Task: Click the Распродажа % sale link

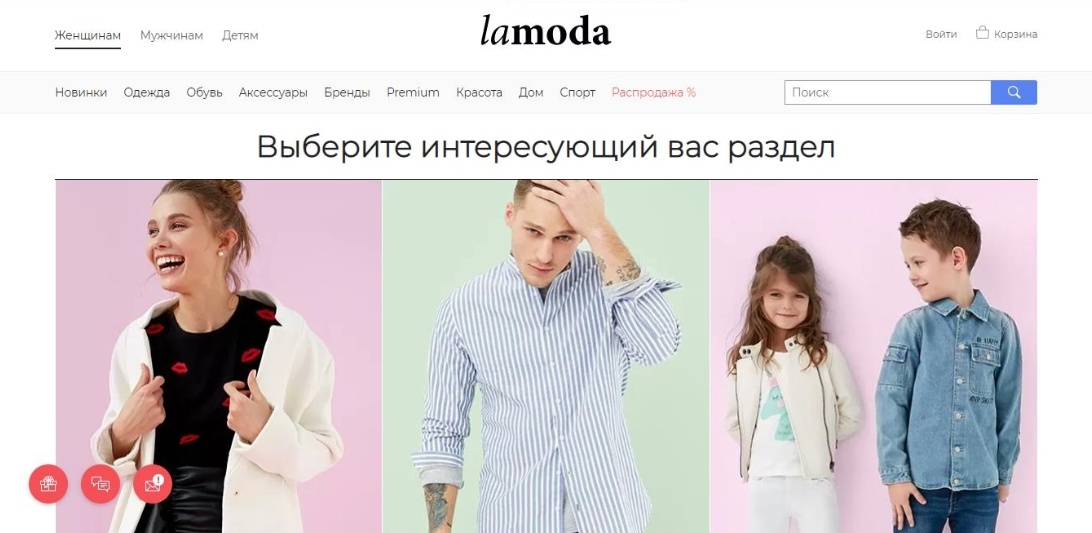Action: 653,93
